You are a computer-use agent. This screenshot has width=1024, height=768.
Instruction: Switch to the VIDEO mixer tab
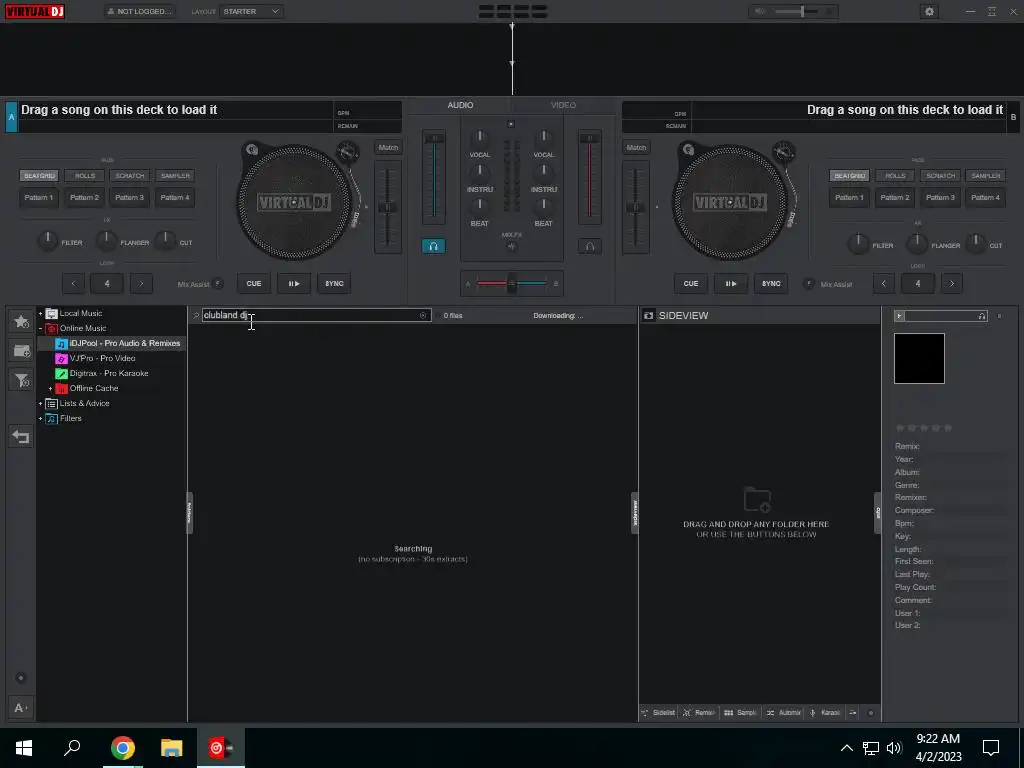[x=563, y=105]
